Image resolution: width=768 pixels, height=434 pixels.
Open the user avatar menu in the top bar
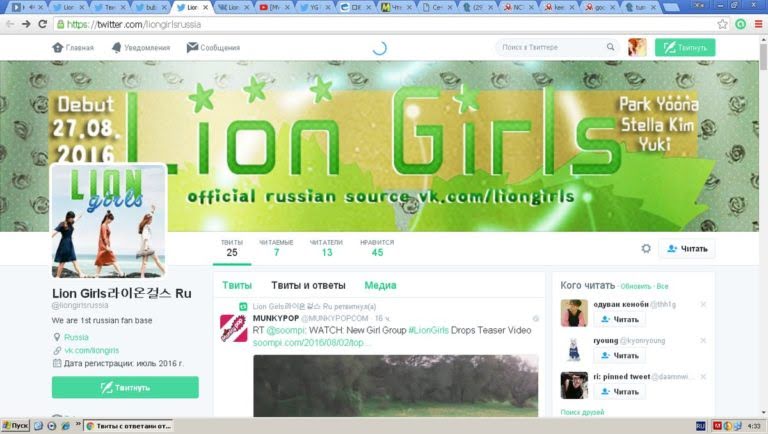click(637, 47)
